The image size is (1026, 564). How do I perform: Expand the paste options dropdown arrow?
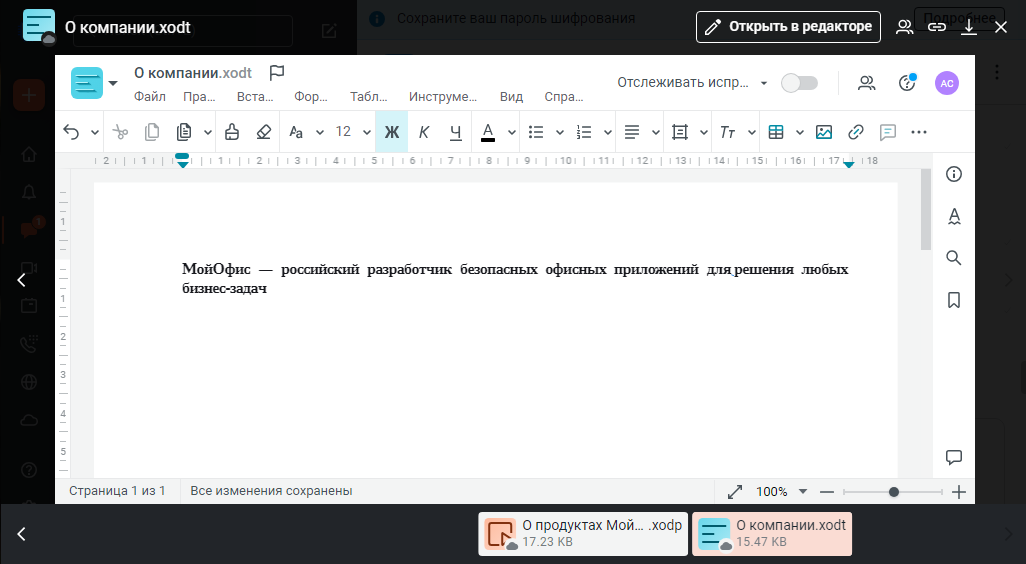pyautogui.click(x=208, y=132)
